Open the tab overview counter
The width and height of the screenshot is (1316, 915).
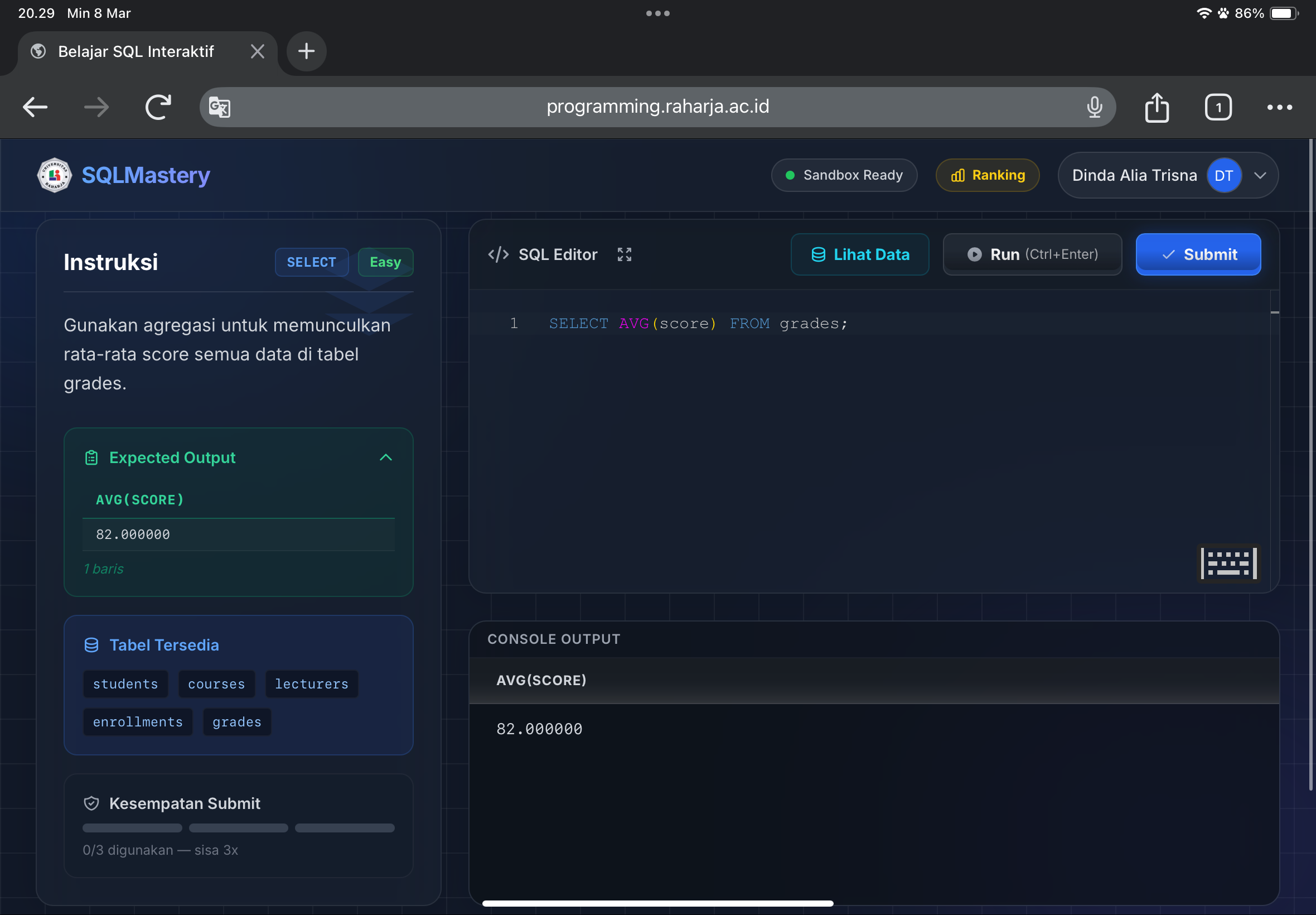[x=1217, y=107]
